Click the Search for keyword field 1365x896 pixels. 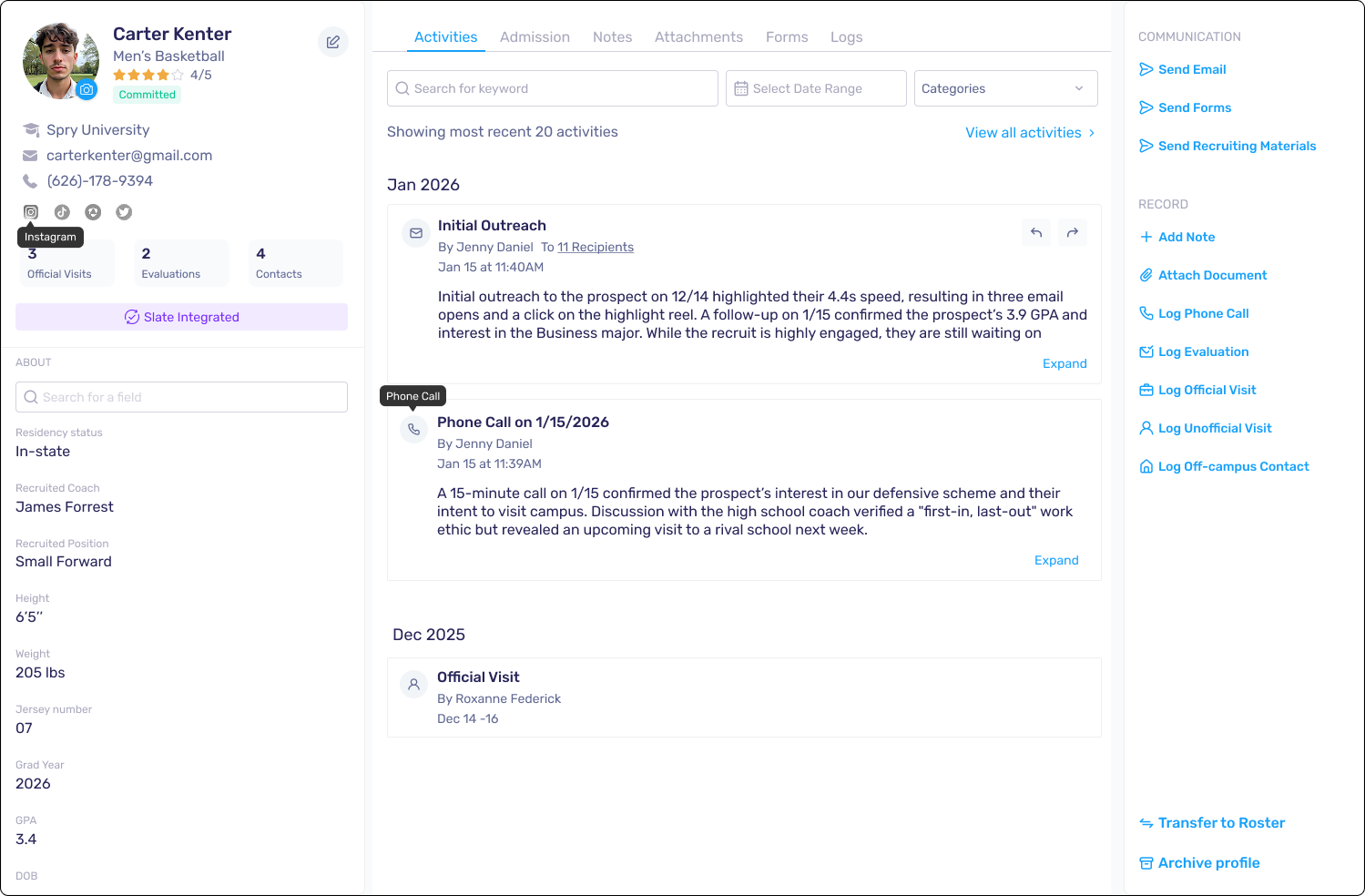tap(553, 88)
